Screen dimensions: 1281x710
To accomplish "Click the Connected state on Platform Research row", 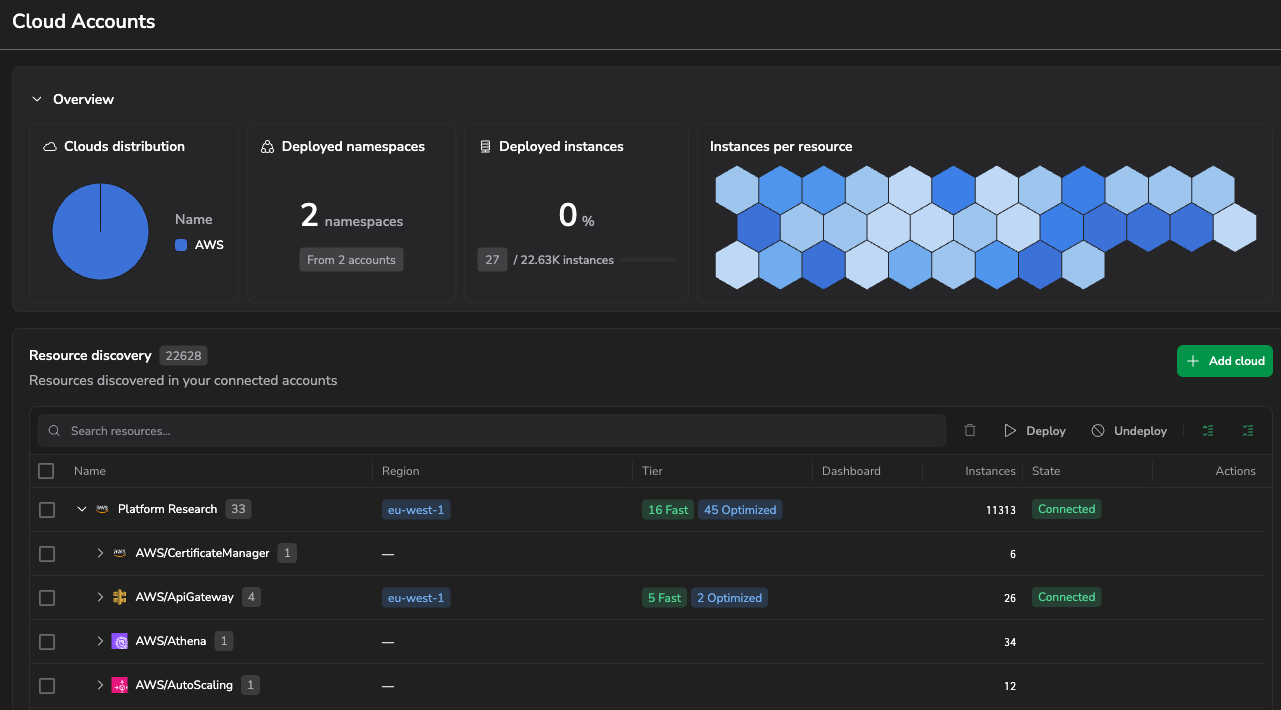I will [1066, 509].
